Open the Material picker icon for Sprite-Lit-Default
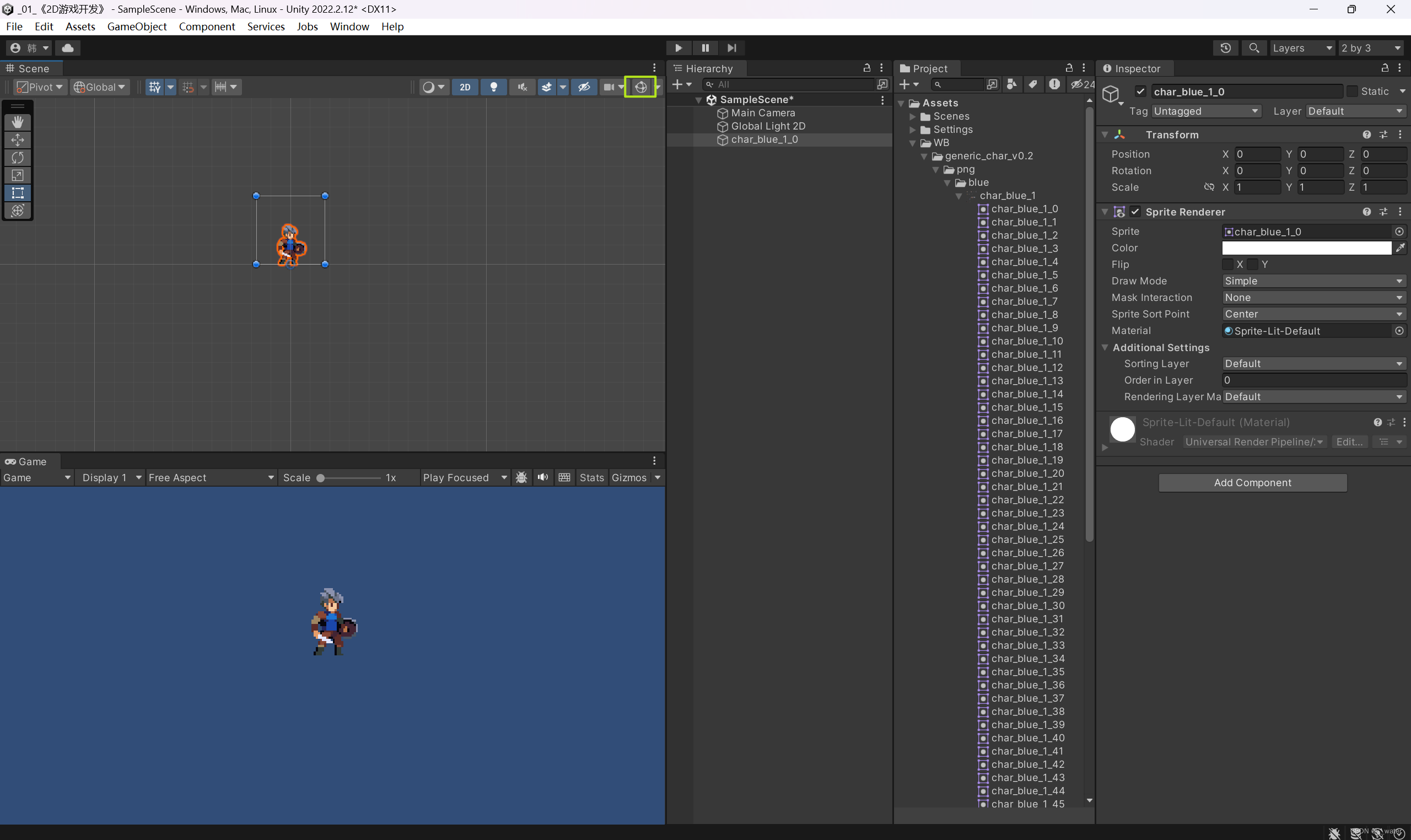This screenshot has height=840, width=1411. point(1399,331)
